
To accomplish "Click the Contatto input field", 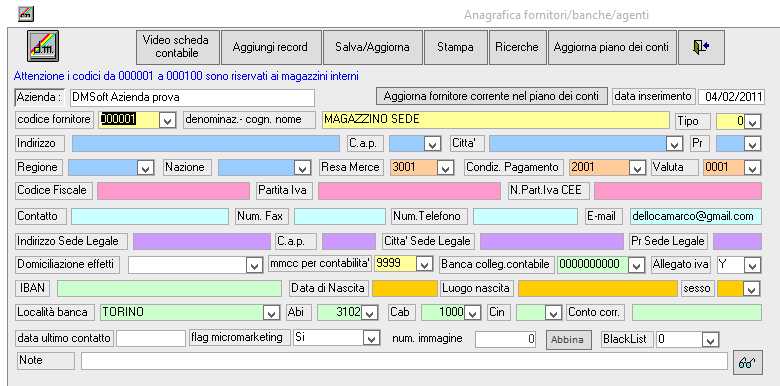I will pyautogui.click(x=150, y=216).
